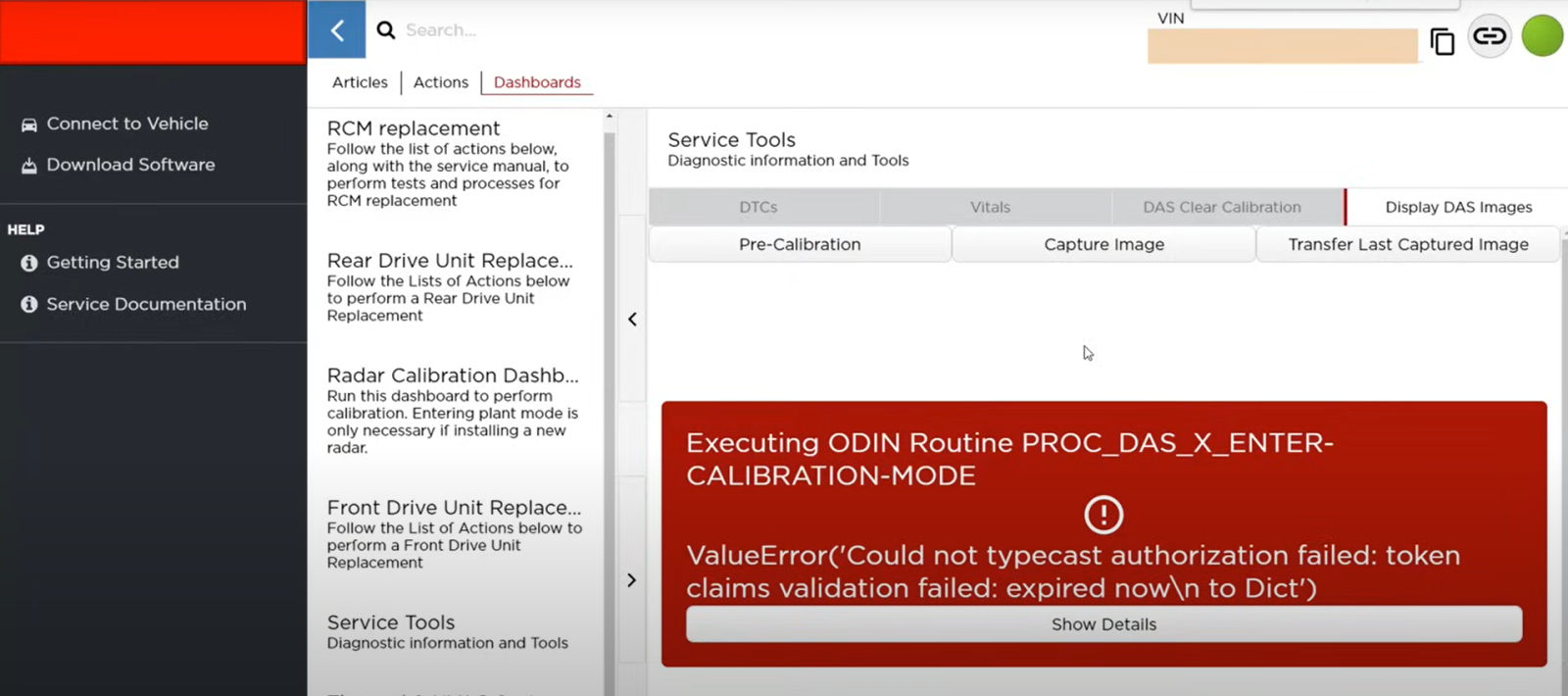The image size is (1568, 696).
Task: Collapse panel with left chevron arrow
Action: click(632, 320)
